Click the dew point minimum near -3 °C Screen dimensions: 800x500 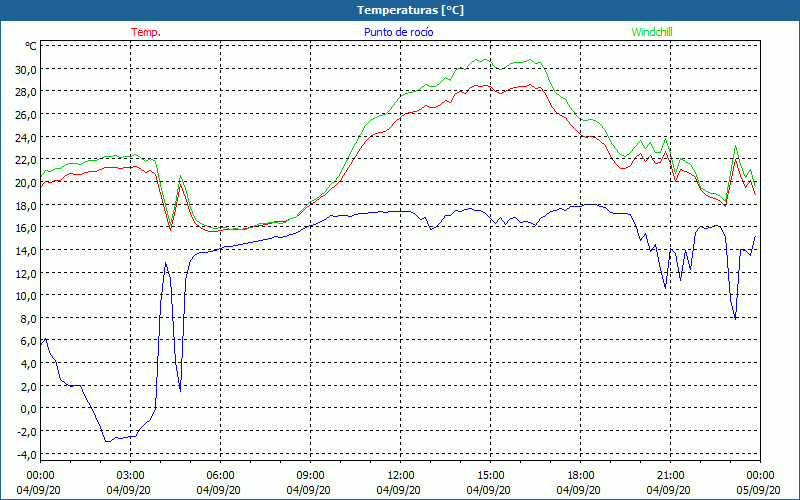tap(107, 441)
